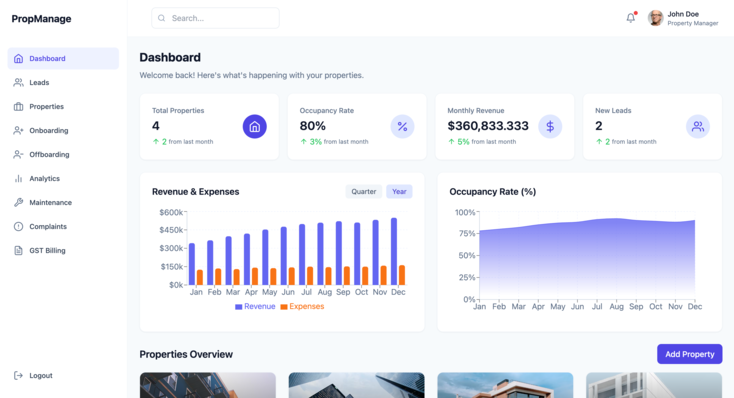This screenshot has width=734, height=398.
Task: Click the Complaints alert circle icon
Action: pyautogui.click(x=18, y=227)
